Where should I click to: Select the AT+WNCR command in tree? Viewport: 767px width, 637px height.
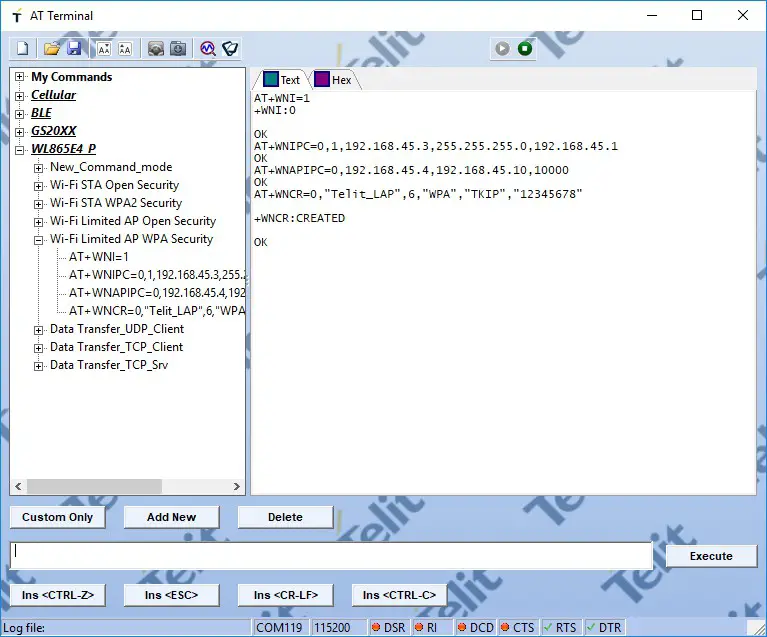157,311
